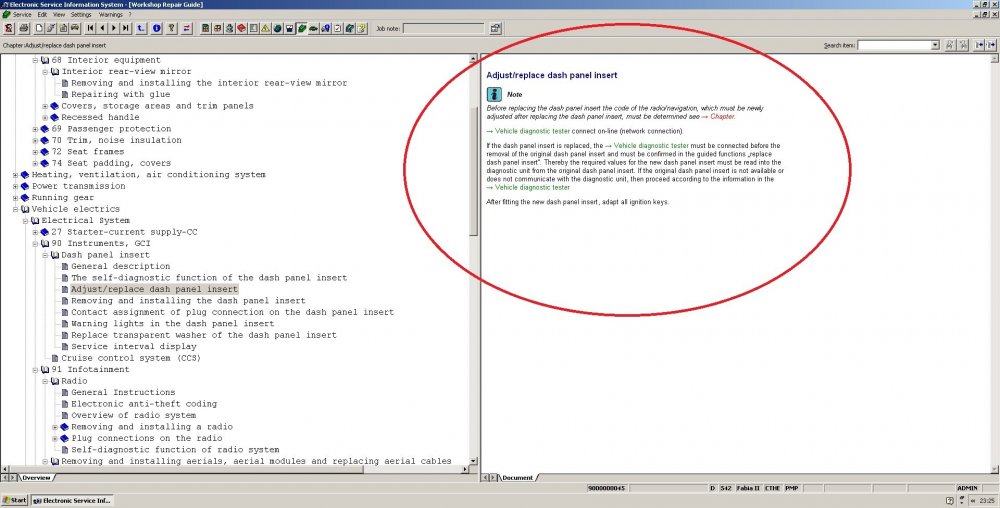Open the Service menu
Screen dimensions: 1000x508
pos(22,14)
